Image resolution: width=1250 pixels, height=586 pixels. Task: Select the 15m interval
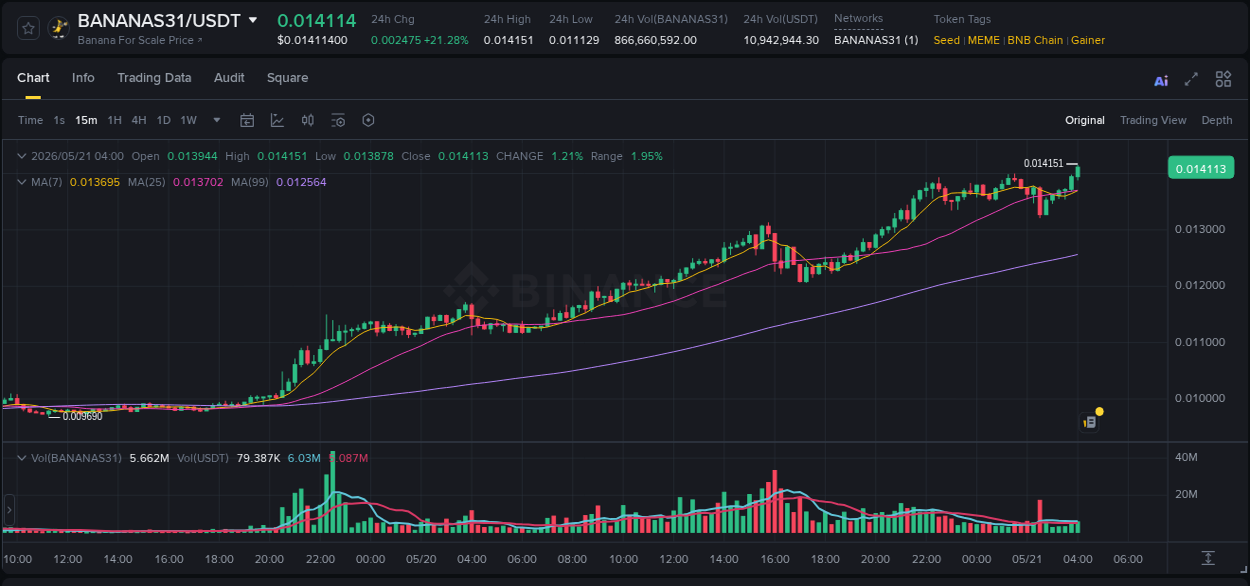point(86,120)
